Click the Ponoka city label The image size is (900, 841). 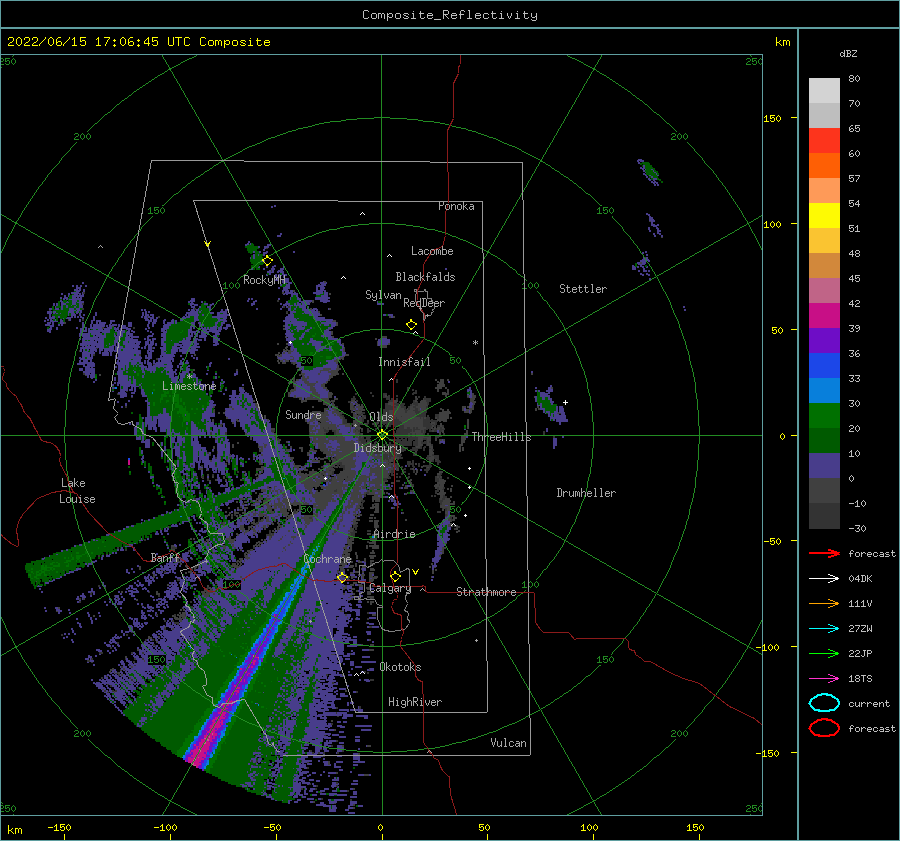pyautogui.click(x=456, y=206)
